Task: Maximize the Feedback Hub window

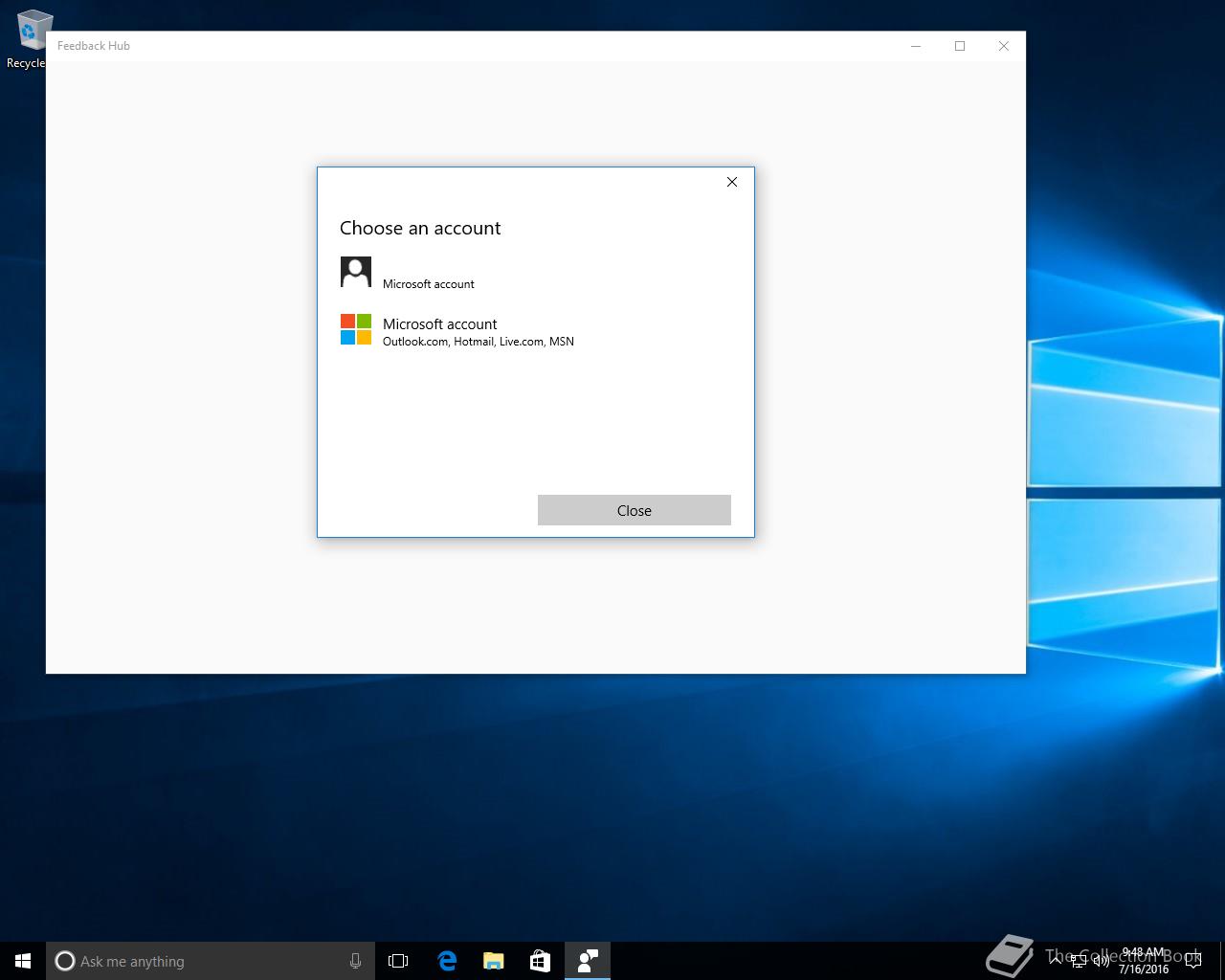Action: coord(960,46)
